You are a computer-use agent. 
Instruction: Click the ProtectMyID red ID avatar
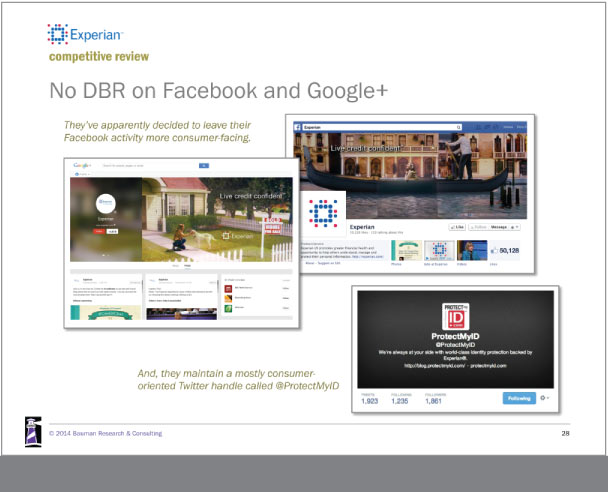click(x=455, y=316)
